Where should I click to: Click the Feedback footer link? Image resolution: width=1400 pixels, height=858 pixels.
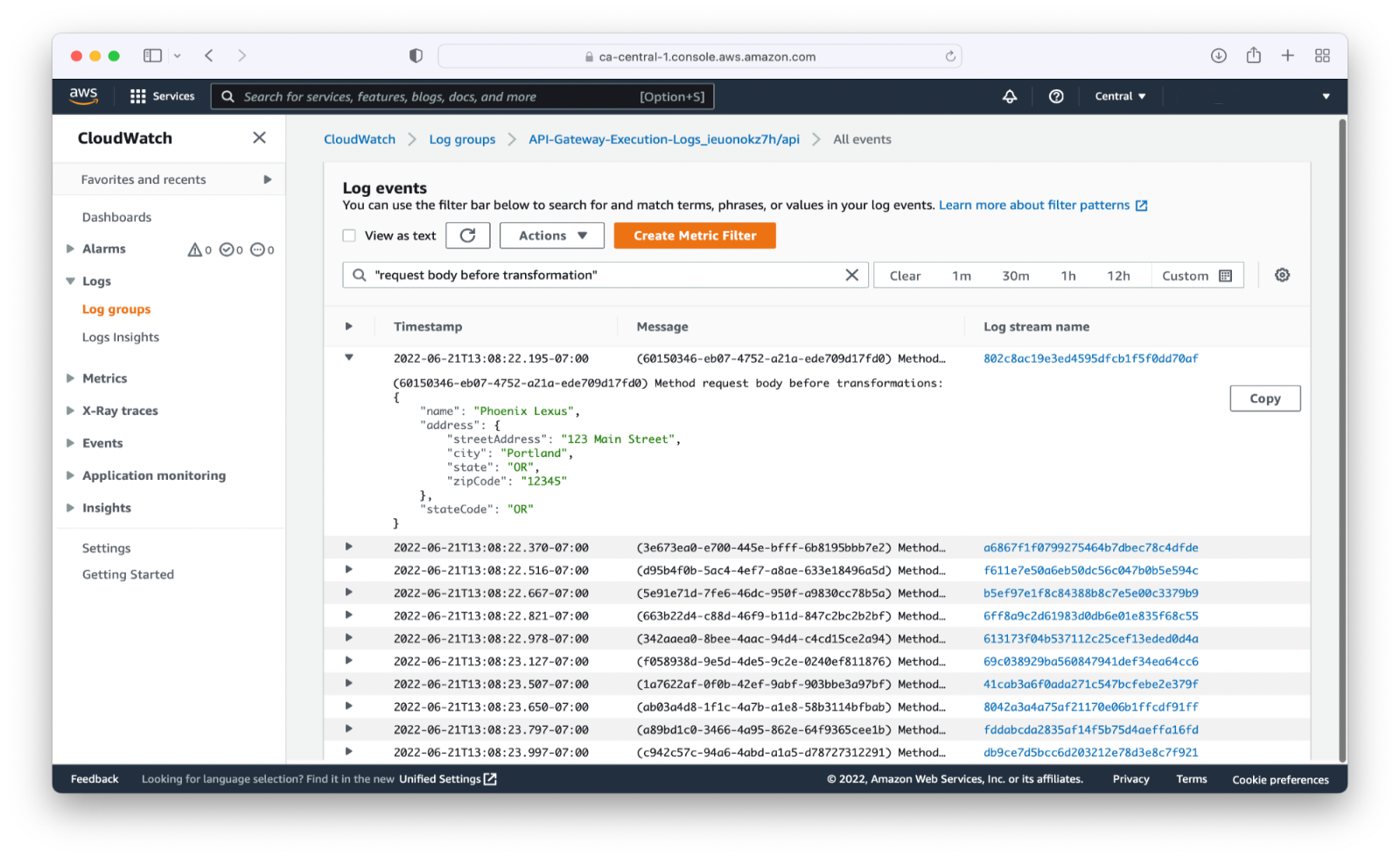pyautogui.click(x=94, y=779)
